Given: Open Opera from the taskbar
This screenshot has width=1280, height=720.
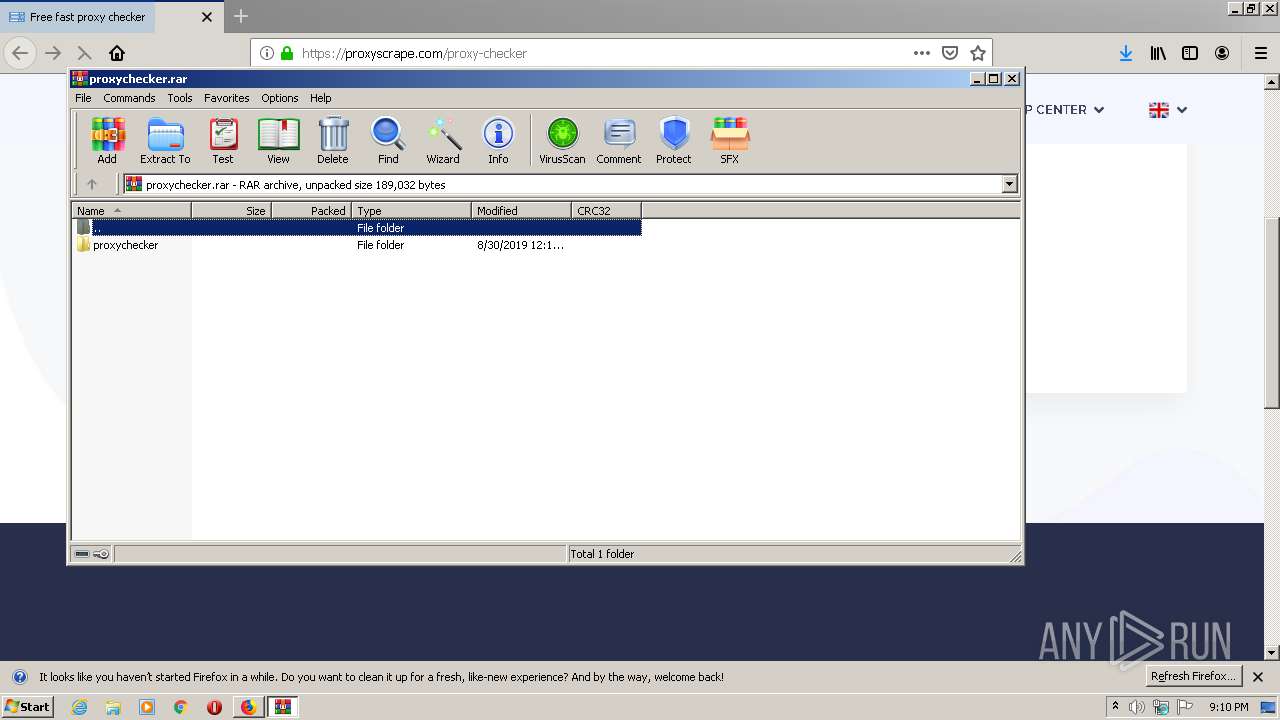Looking at the screenshot, I should [214, 707].
